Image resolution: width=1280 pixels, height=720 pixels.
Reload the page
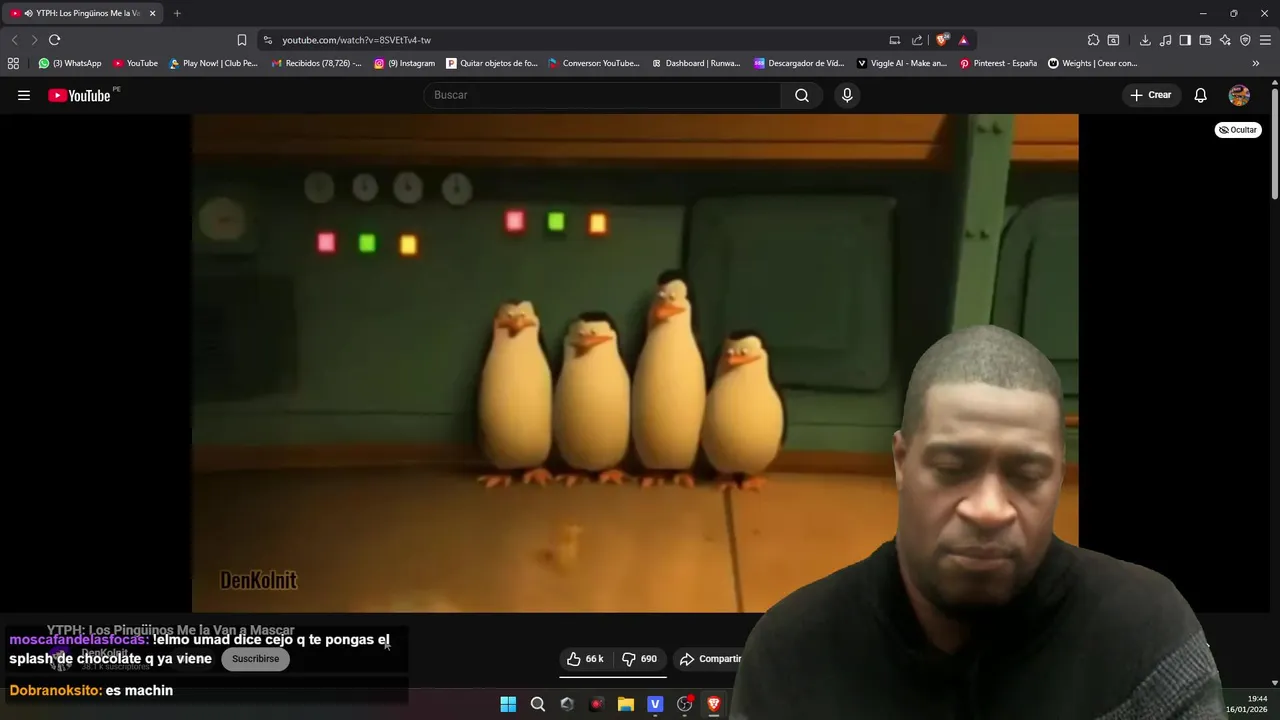click(55, 40)
